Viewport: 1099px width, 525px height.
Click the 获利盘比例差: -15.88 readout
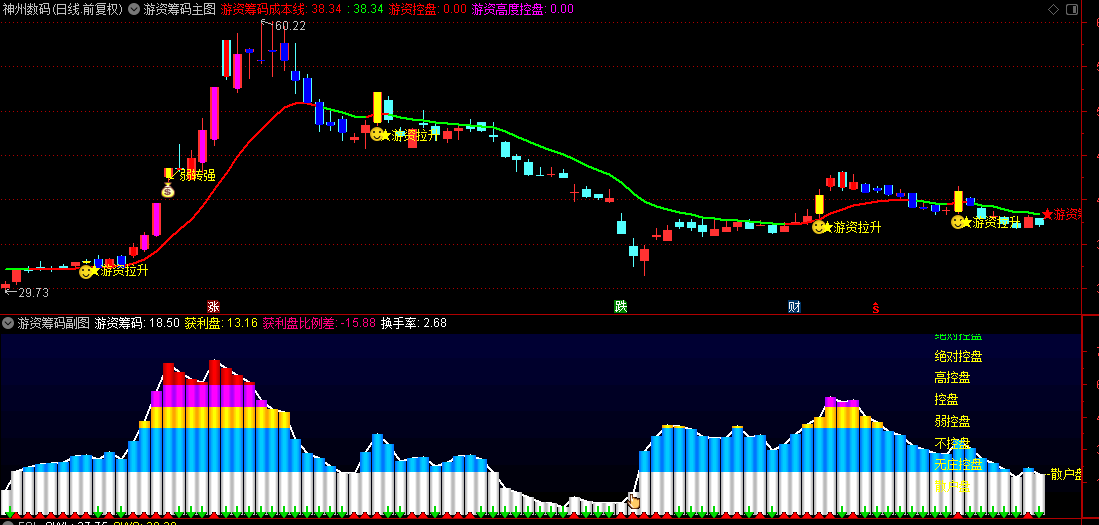click(x=320, y=323)
